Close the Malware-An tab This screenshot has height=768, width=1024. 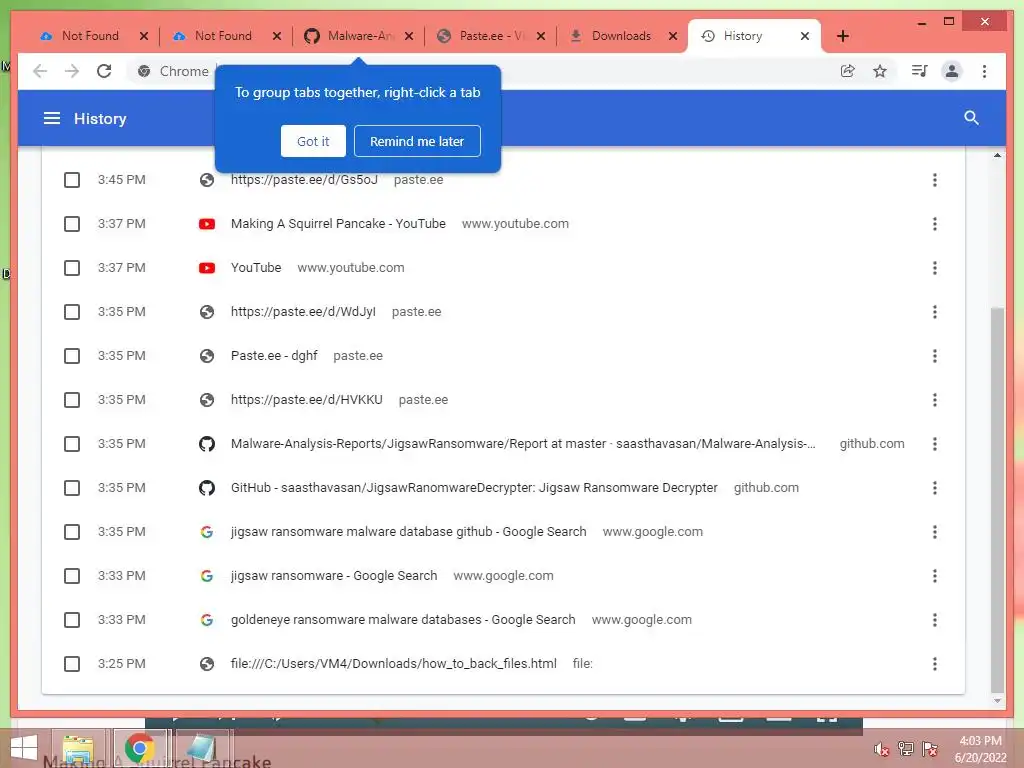tap(409, 36)
